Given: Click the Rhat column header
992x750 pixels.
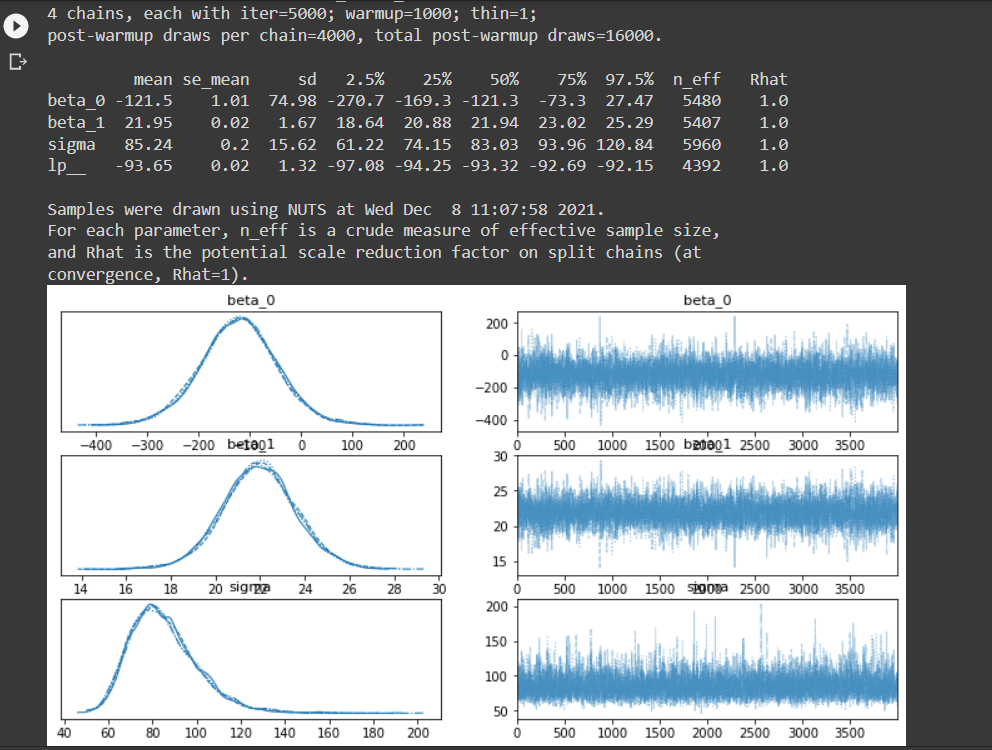Looking at the screenshot, I should [x=769, y=80].
